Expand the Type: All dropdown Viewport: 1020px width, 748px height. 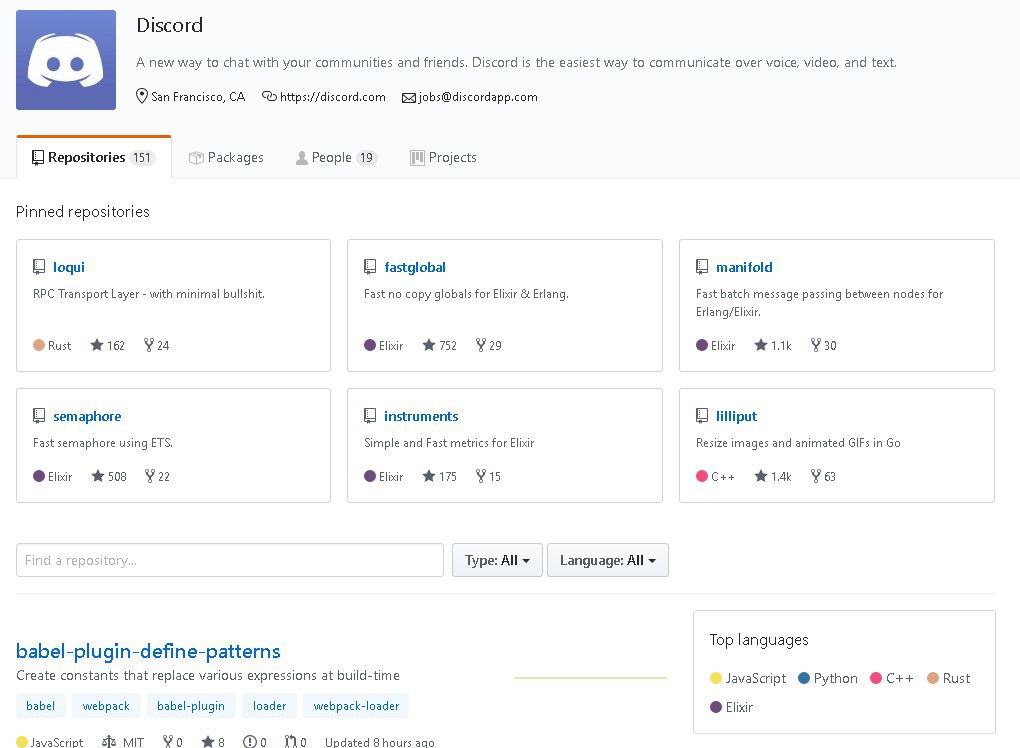497,560
